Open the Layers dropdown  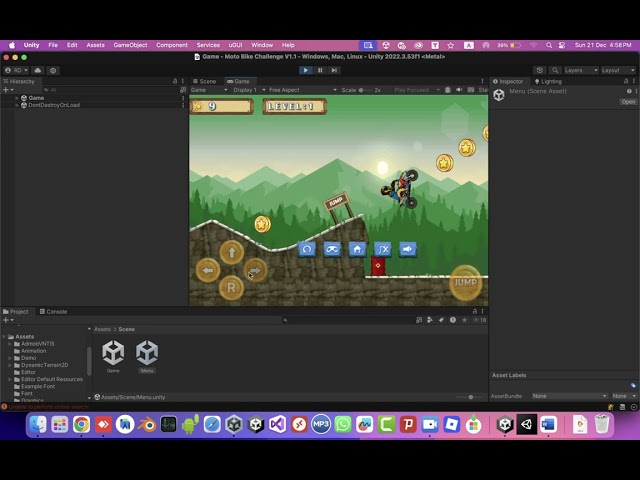tap(581, 70)
